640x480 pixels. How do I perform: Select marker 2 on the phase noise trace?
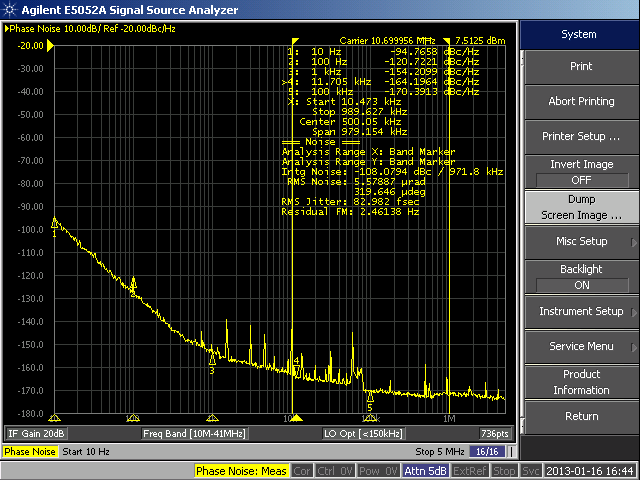click(133, 283)
